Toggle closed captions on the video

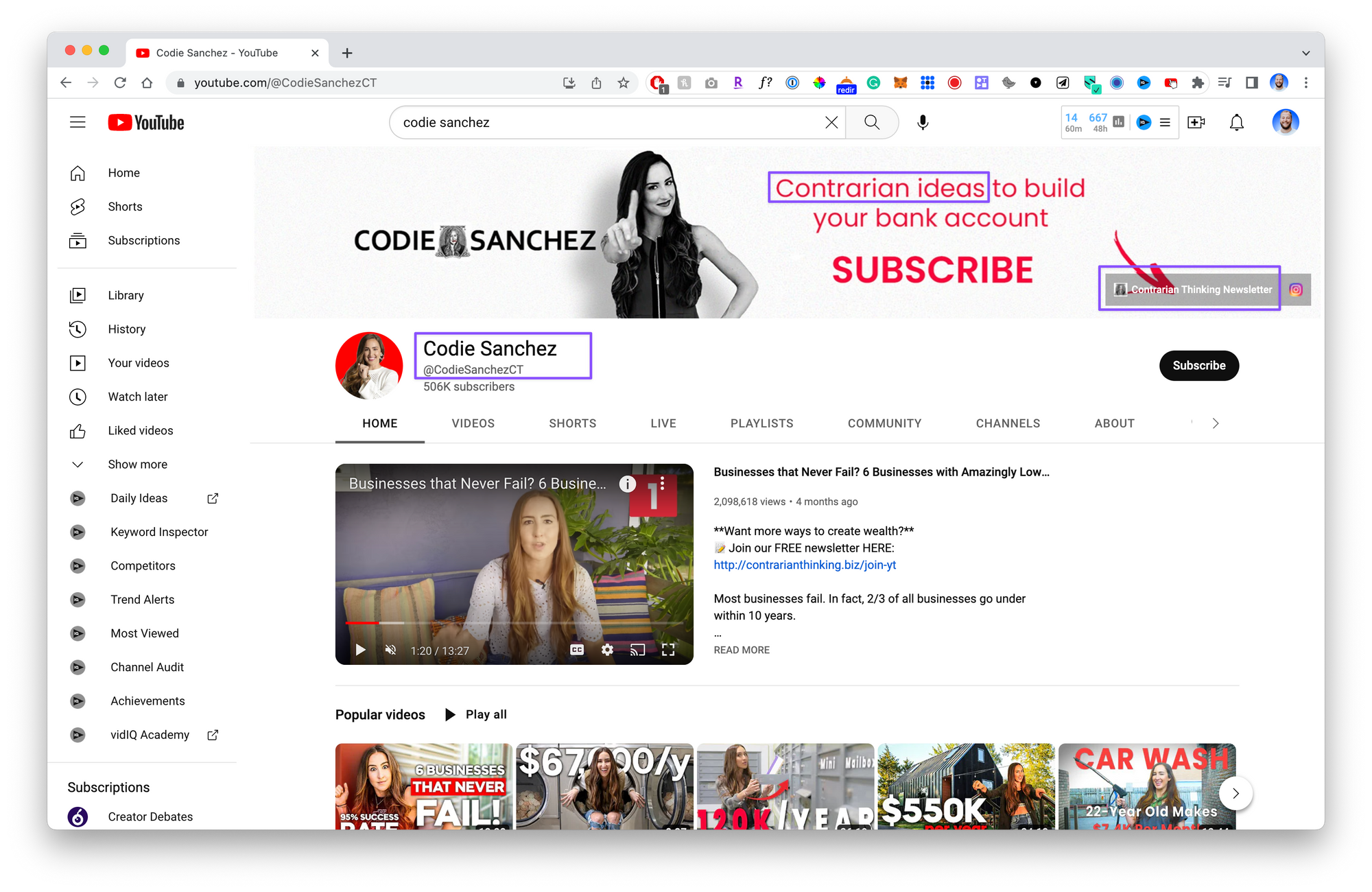click(577, 650)
